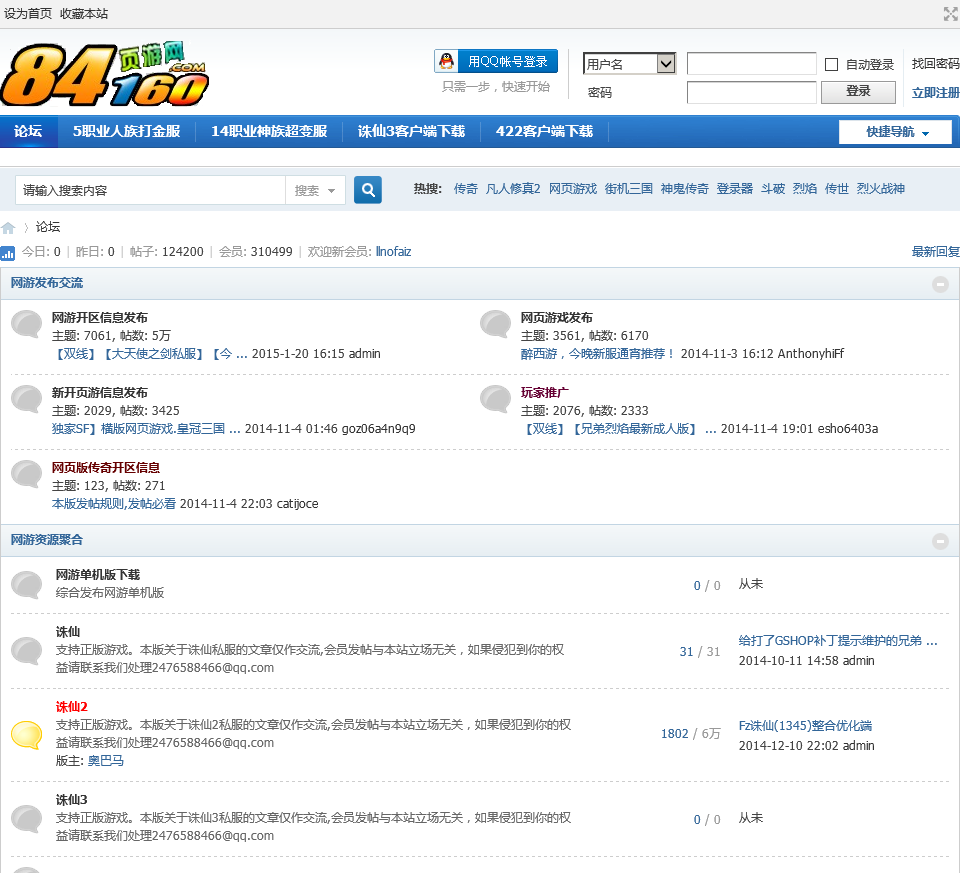The height and width of the screenshot is (873, 960).
Task: Open the 诛仙2 forum title
Action: tap(72, 706)
